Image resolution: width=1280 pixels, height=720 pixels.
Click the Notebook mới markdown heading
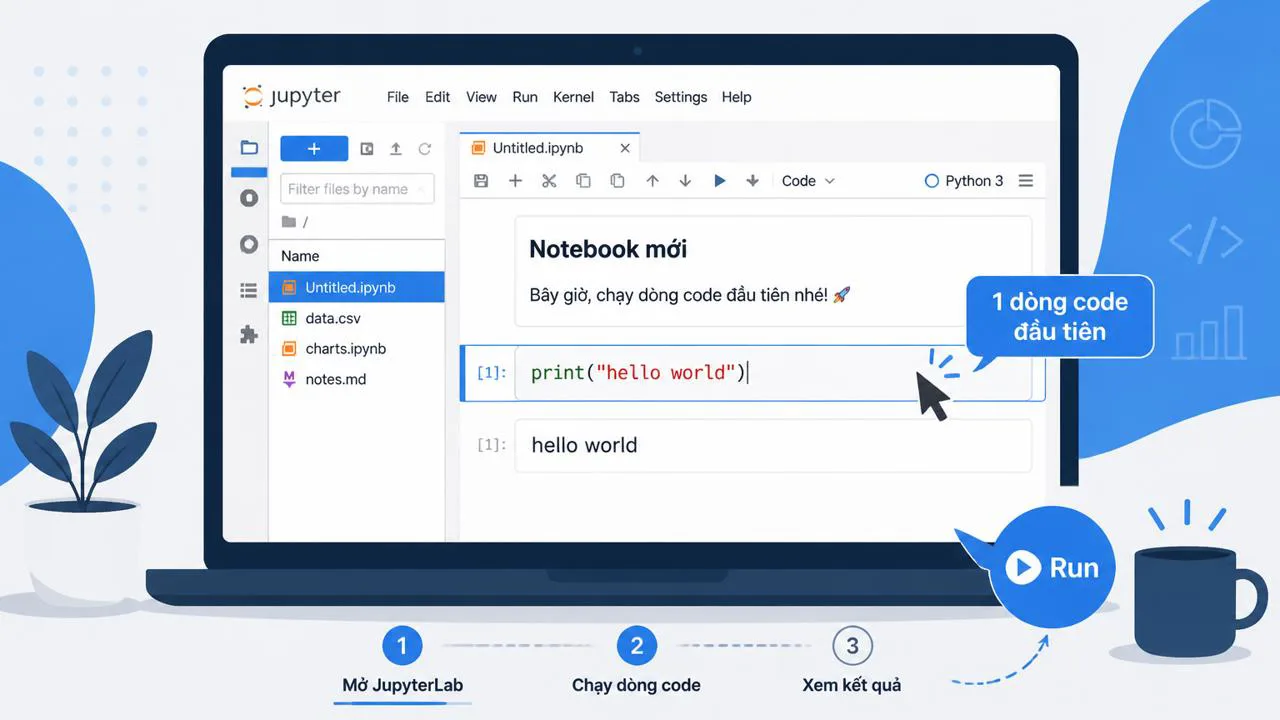point(608,249)
